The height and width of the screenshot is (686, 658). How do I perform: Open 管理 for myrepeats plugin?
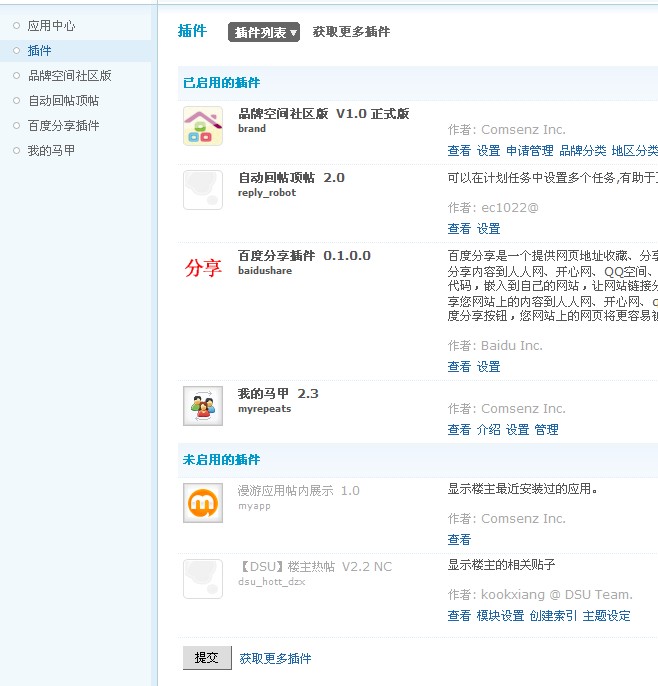click(x=546, y=430)
